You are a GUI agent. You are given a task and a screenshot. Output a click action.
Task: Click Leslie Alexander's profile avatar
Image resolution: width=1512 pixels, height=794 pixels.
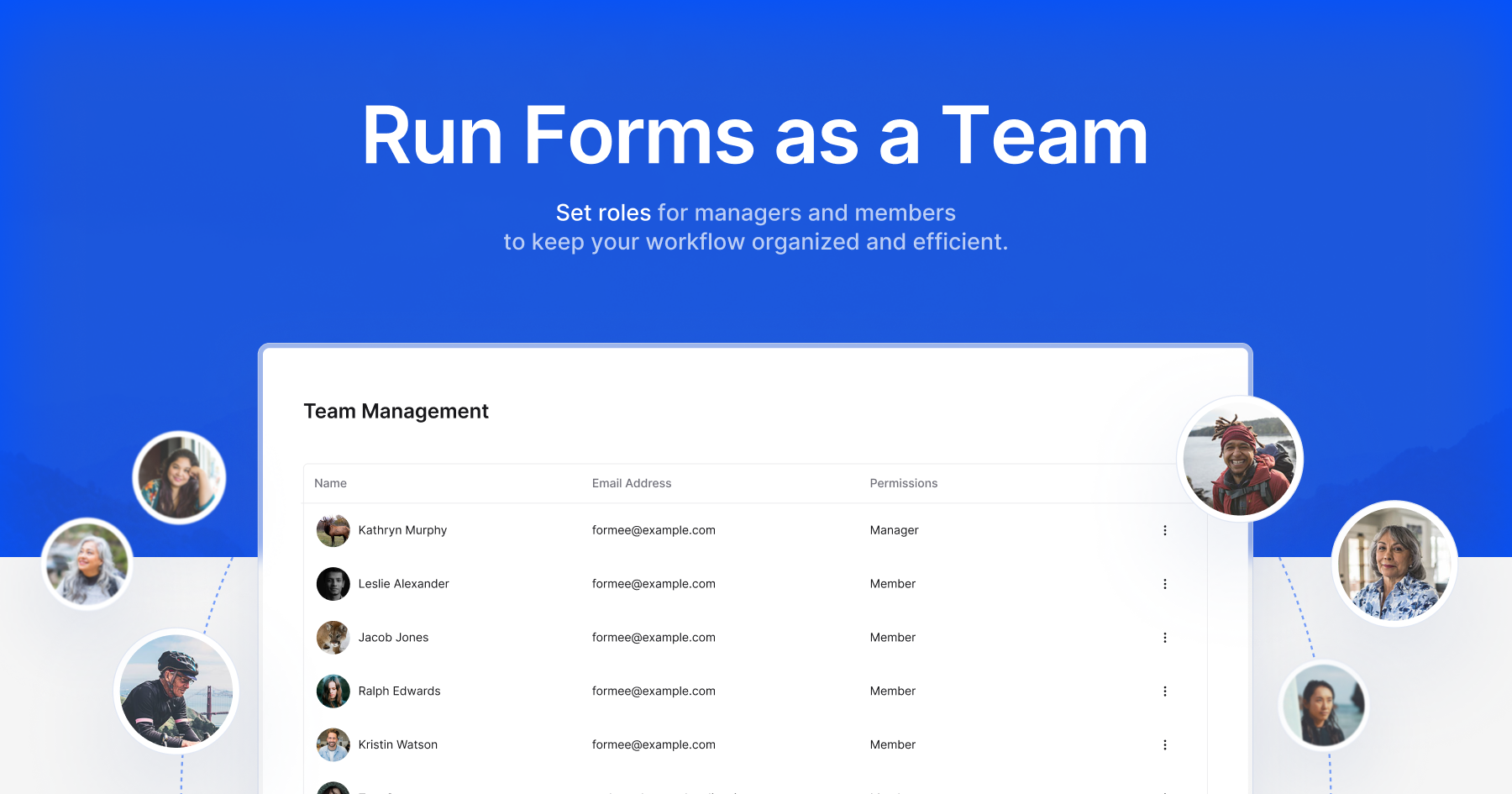333,583
